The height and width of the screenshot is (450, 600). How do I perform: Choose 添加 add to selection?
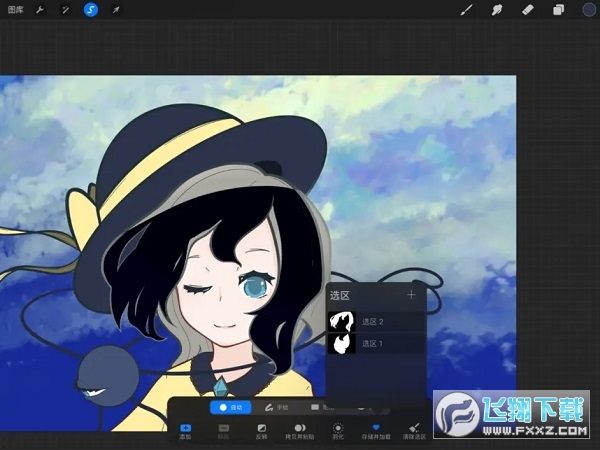click(x=185, y=432)
